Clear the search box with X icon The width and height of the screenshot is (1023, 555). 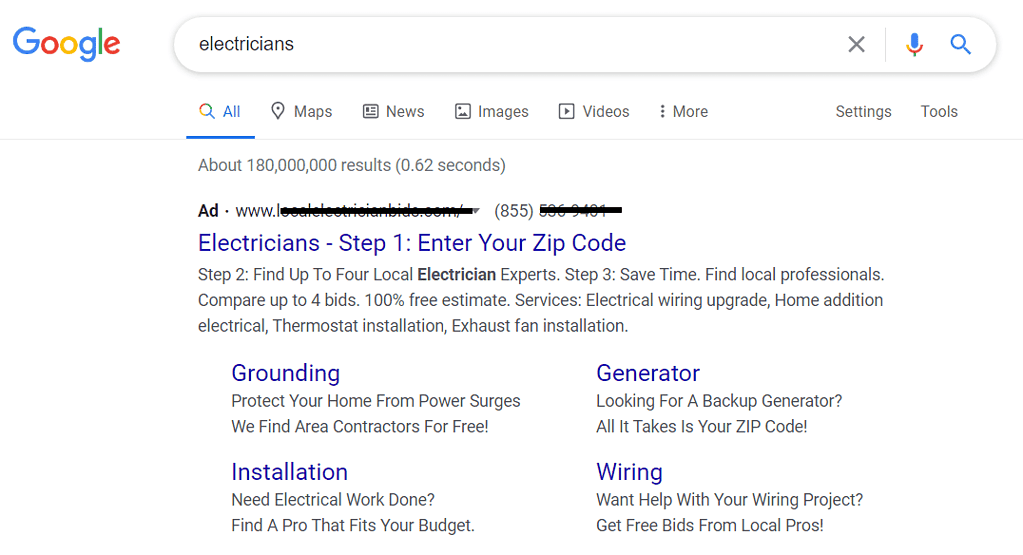pyautogui.click(x=856, y=44)
